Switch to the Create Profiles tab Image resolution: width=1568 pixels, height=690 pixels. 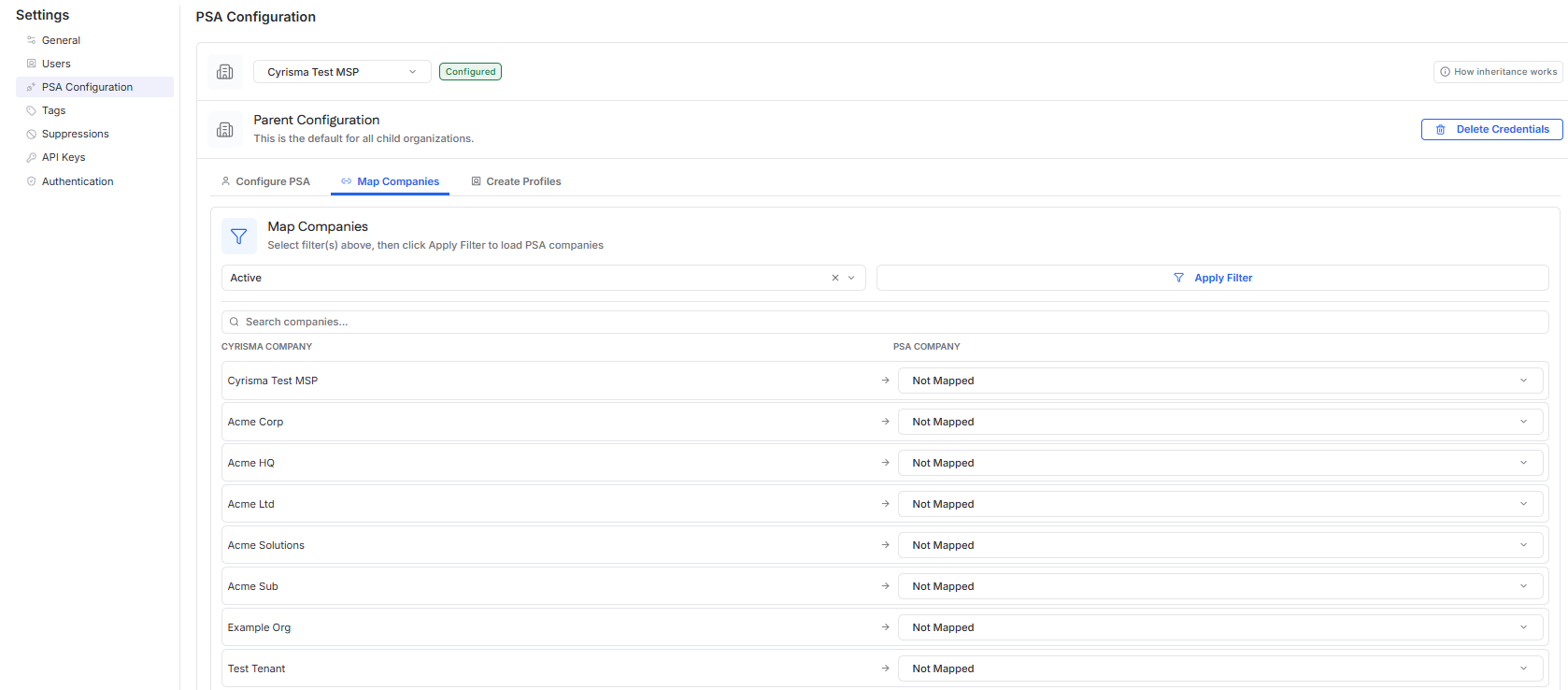tap(516, 181)
